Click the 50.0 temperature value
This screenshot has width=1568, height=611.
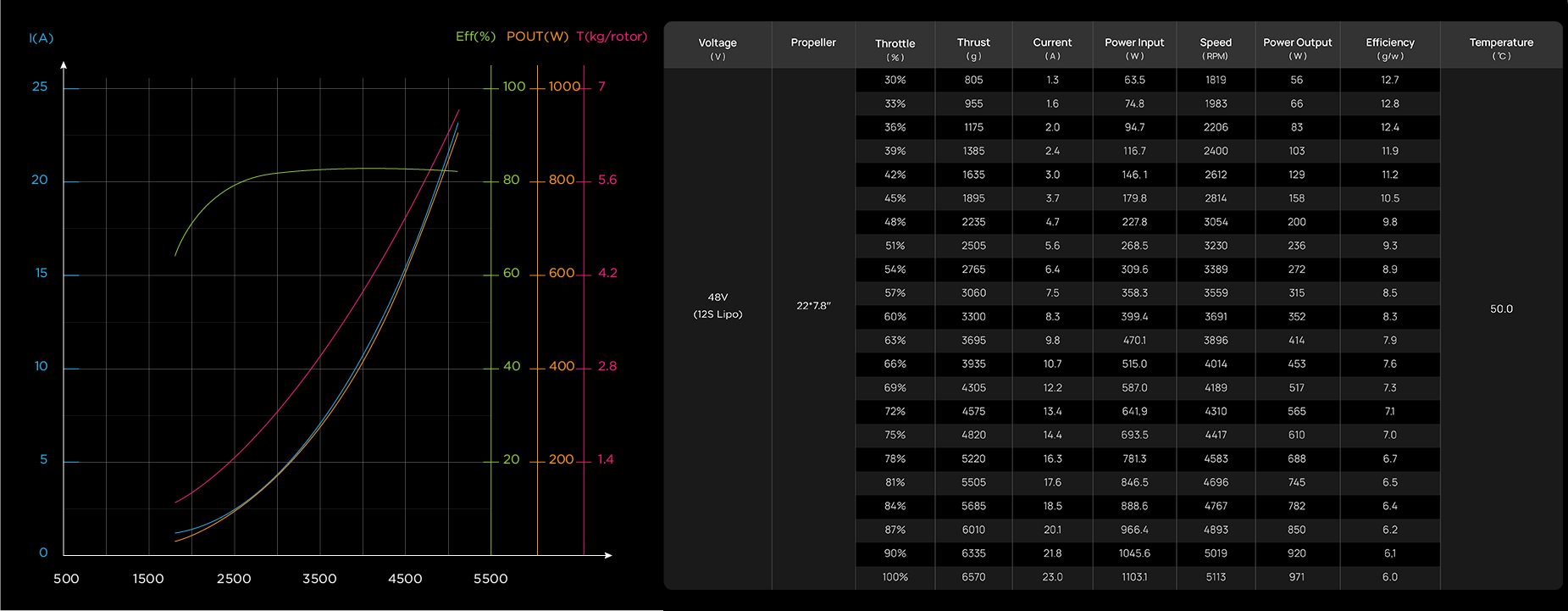[1501, 309]
